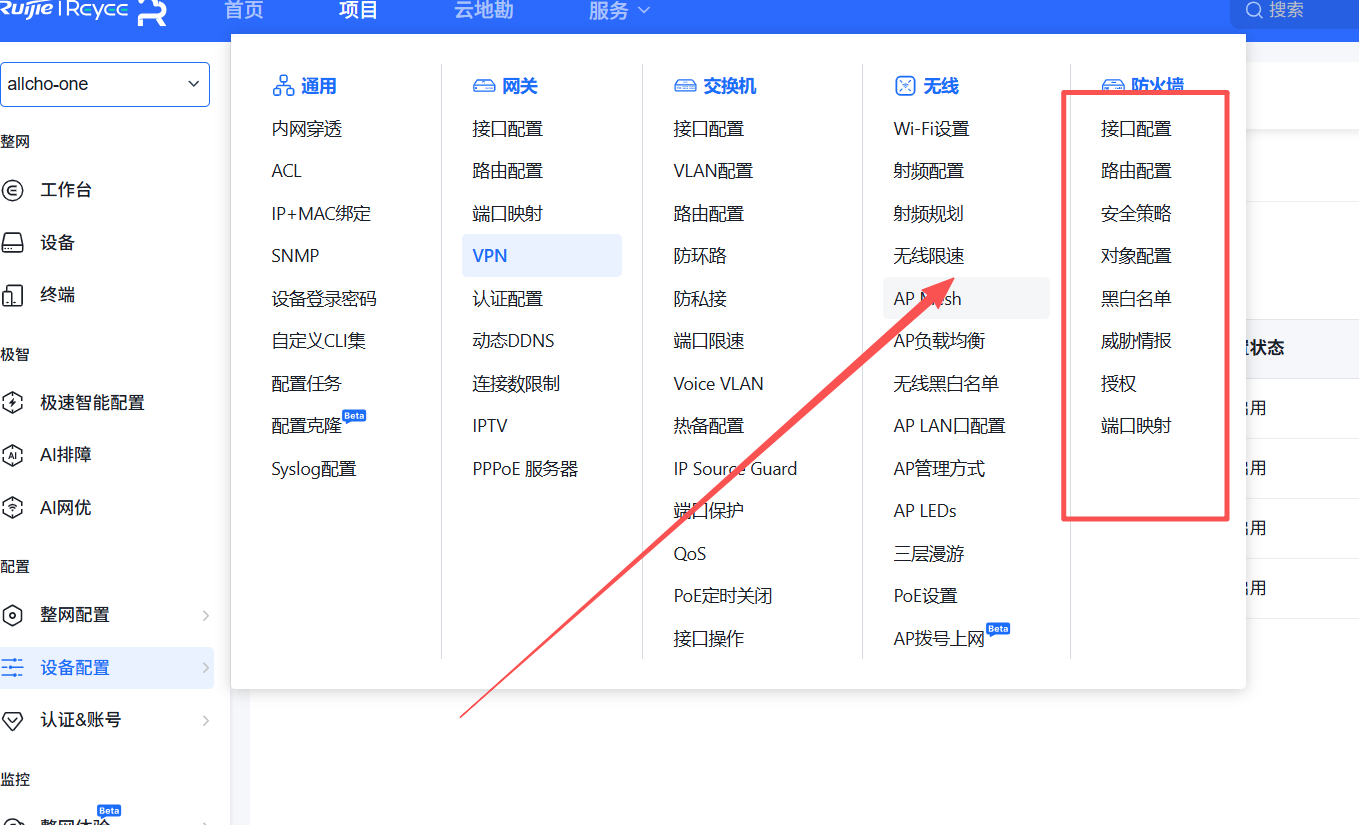This screenshot has height=825, width=1359.
Task: Click the search magnifier icon in header
Action: coord(1254,11)
